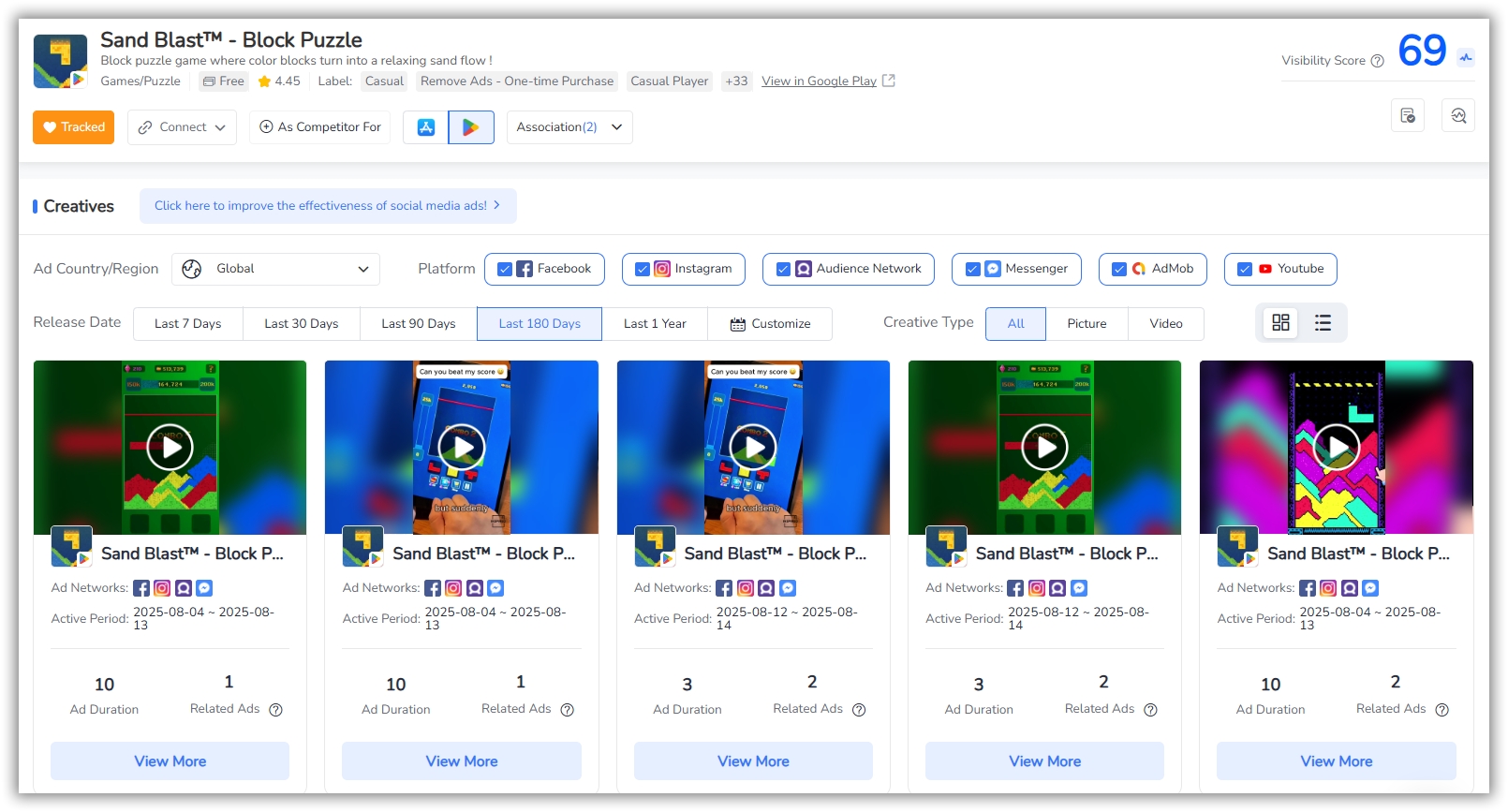Uncheck the Youtube platform checkbox

coord(1245,269)
